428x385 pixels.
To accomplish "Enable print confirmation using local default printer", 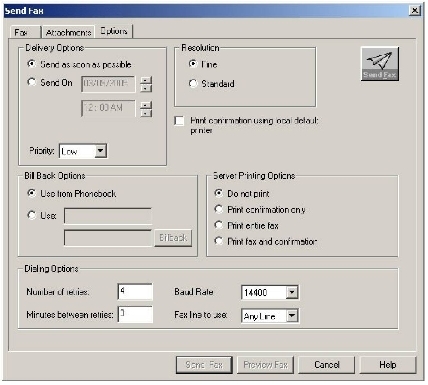I will (179, 121).
